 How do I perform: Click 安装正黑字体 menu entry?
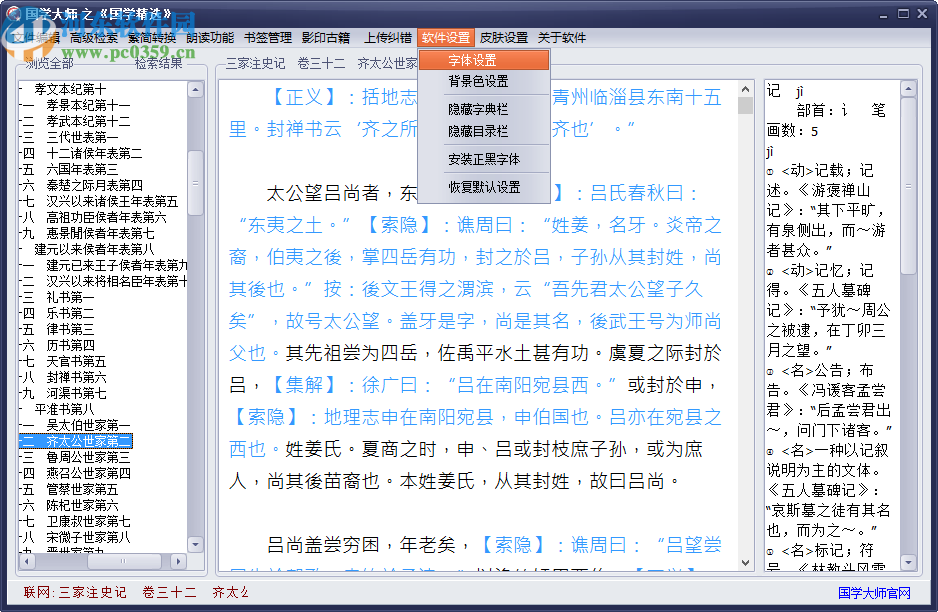(484, 159)
